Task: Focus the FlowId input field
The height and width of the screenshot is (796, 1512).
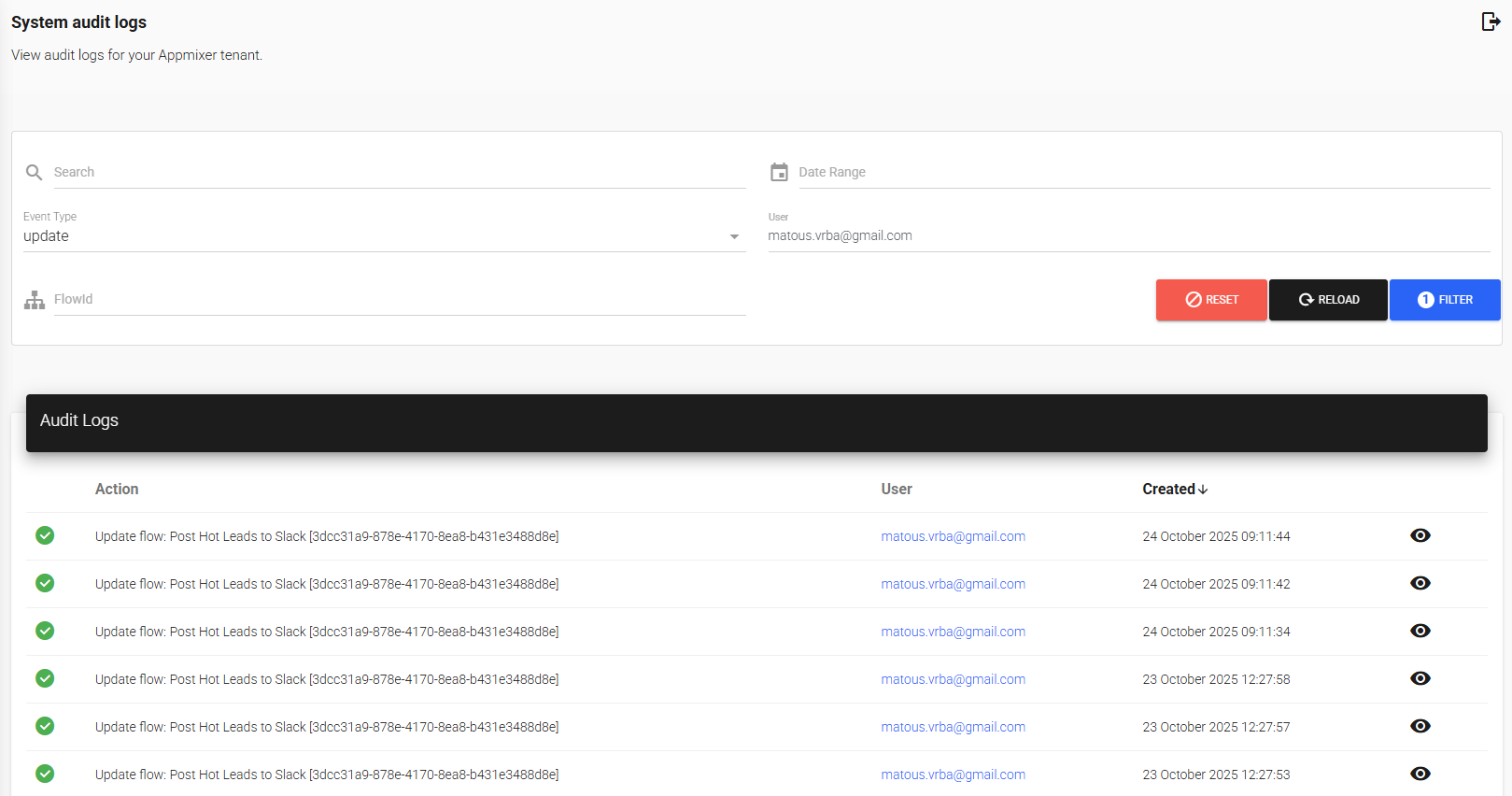Action: pos(399,300)
